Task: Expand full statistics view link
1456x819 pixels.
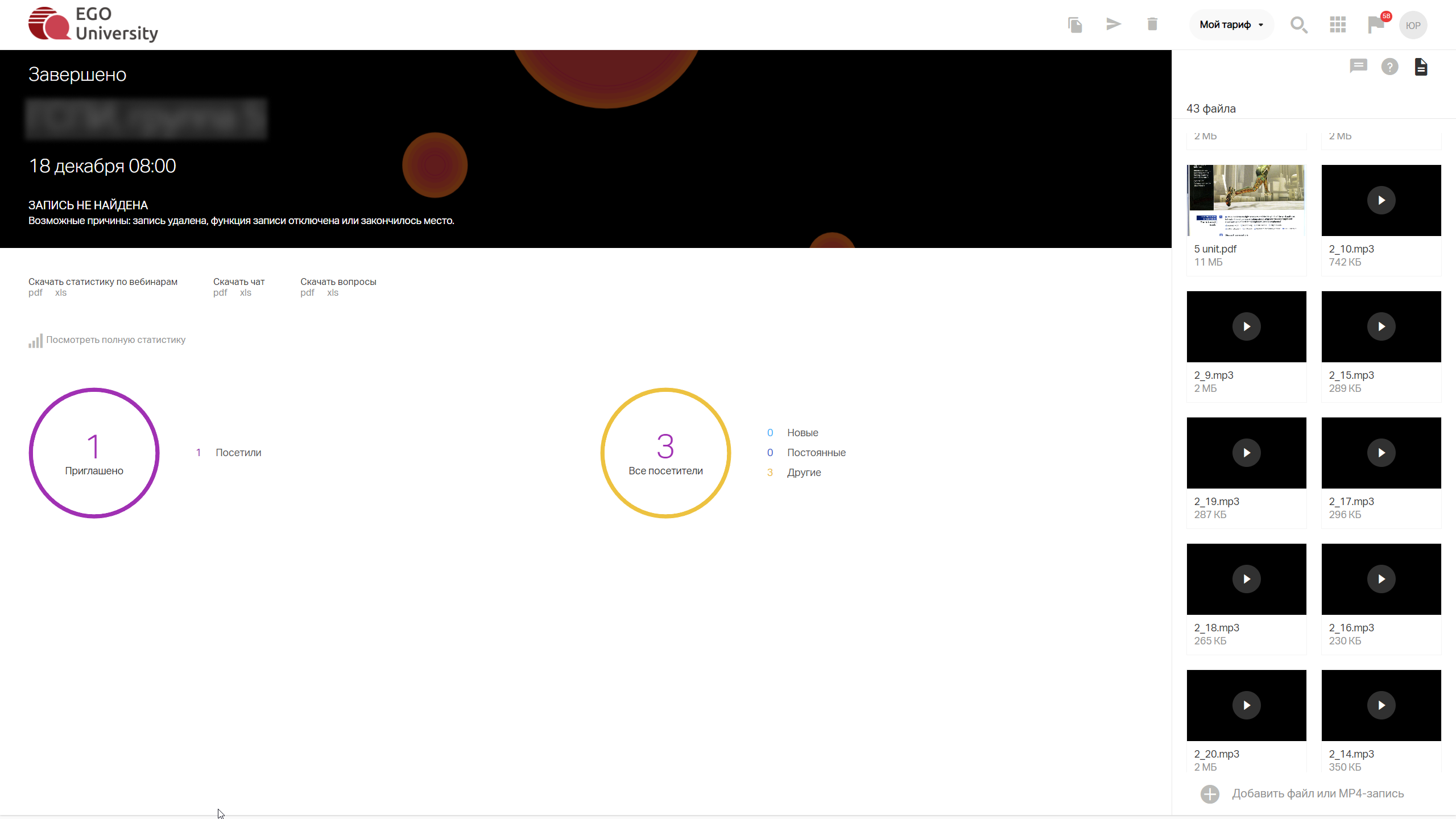Action: click(x=107, y=340)
